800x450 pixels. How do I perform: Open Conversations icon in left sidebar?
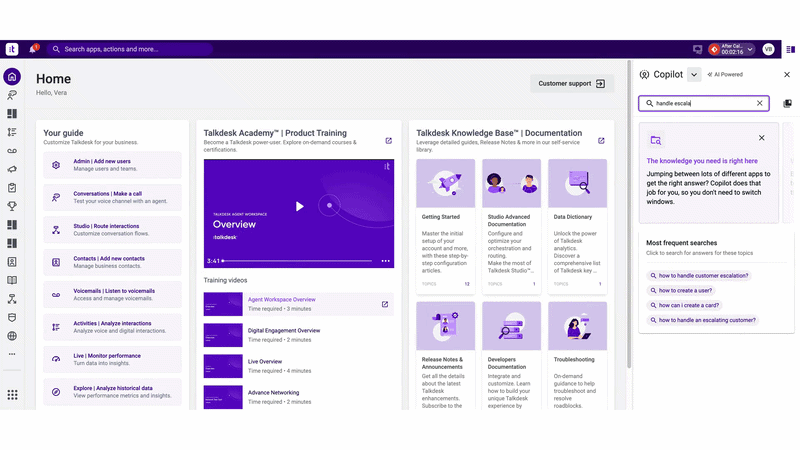tap(12, 95)
